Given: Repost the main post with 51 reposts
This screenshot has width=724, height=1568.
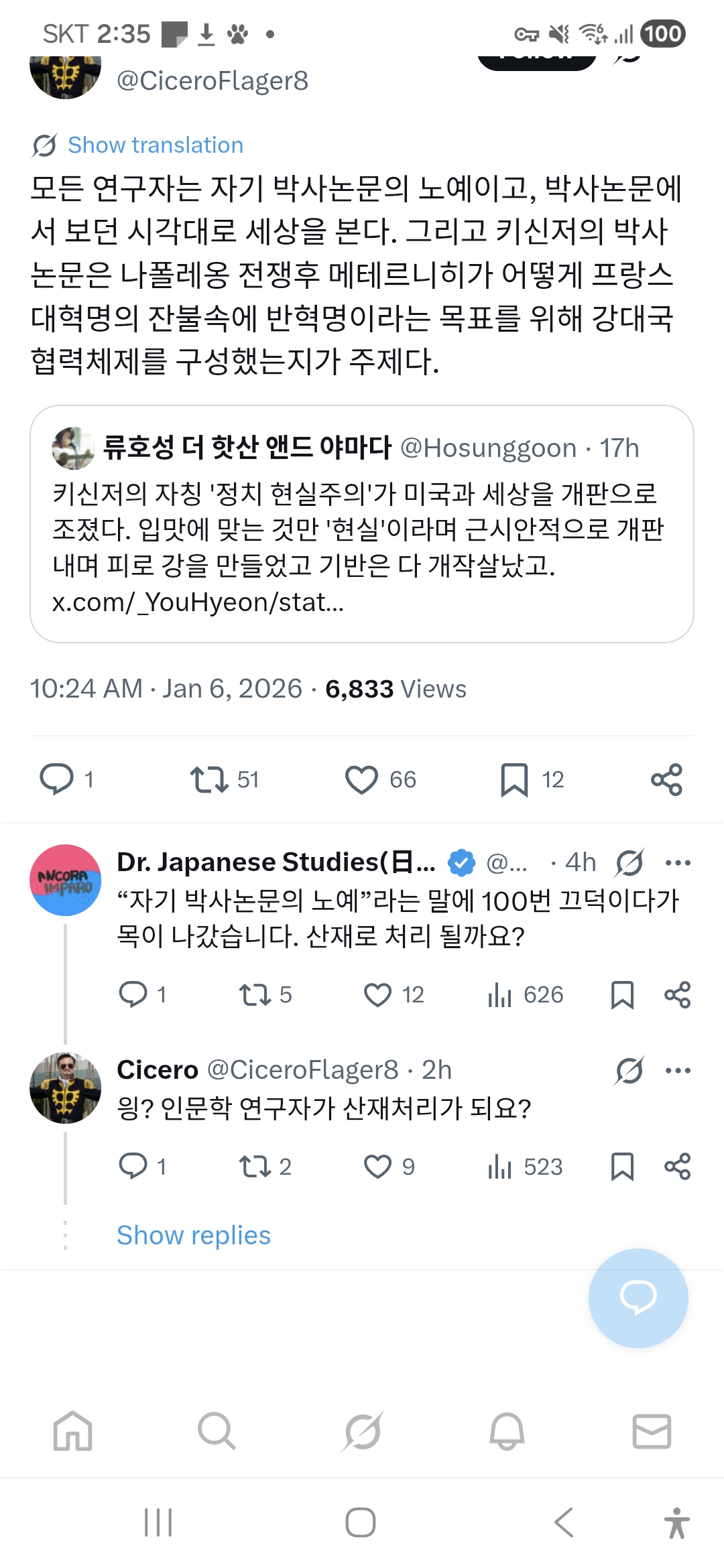Looking at the screenshot, I should click(209, 780).
